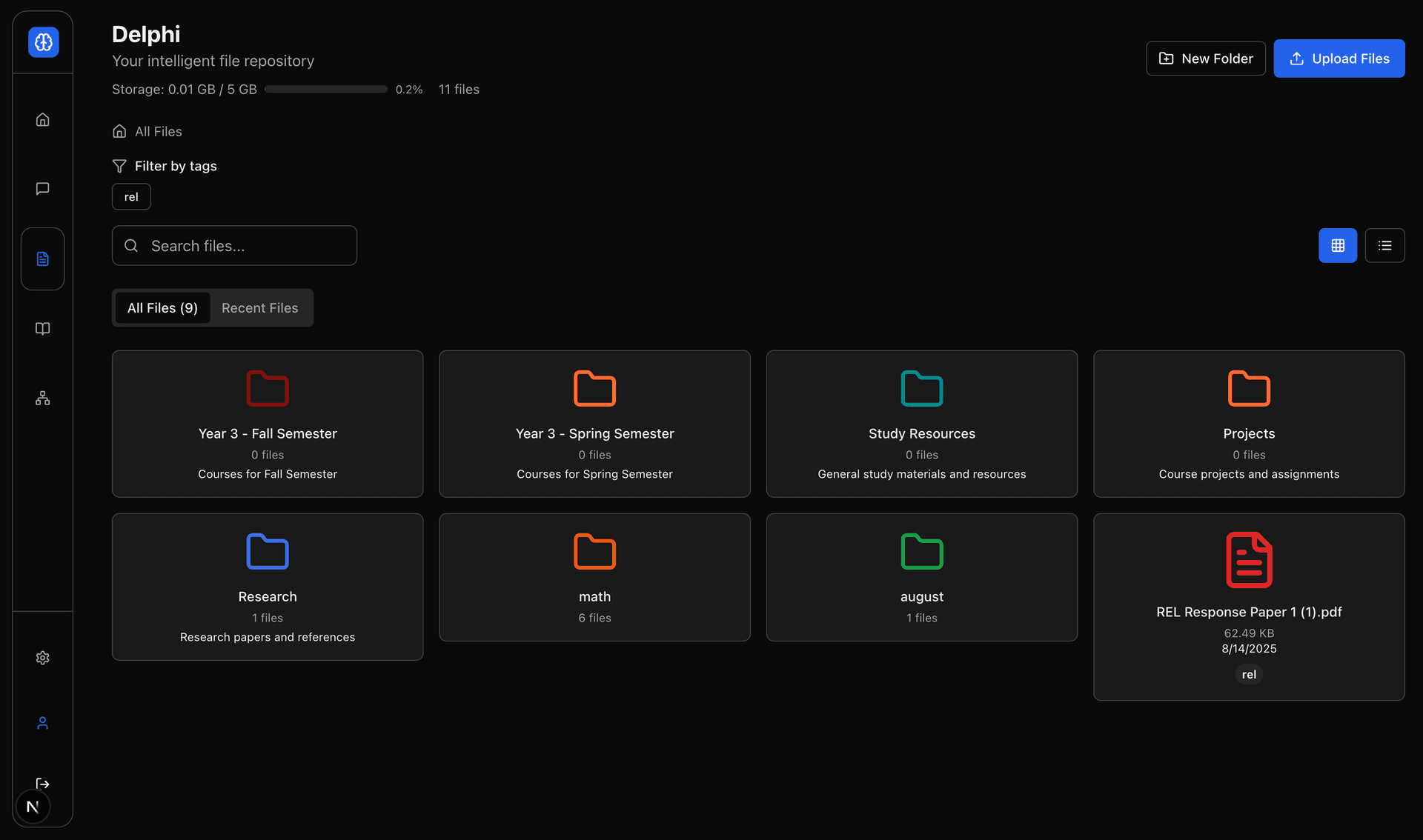The height and width of the screenshot is (840, 1423).
Task: Select the All Files (9) tab
Action: click(162, 307)
